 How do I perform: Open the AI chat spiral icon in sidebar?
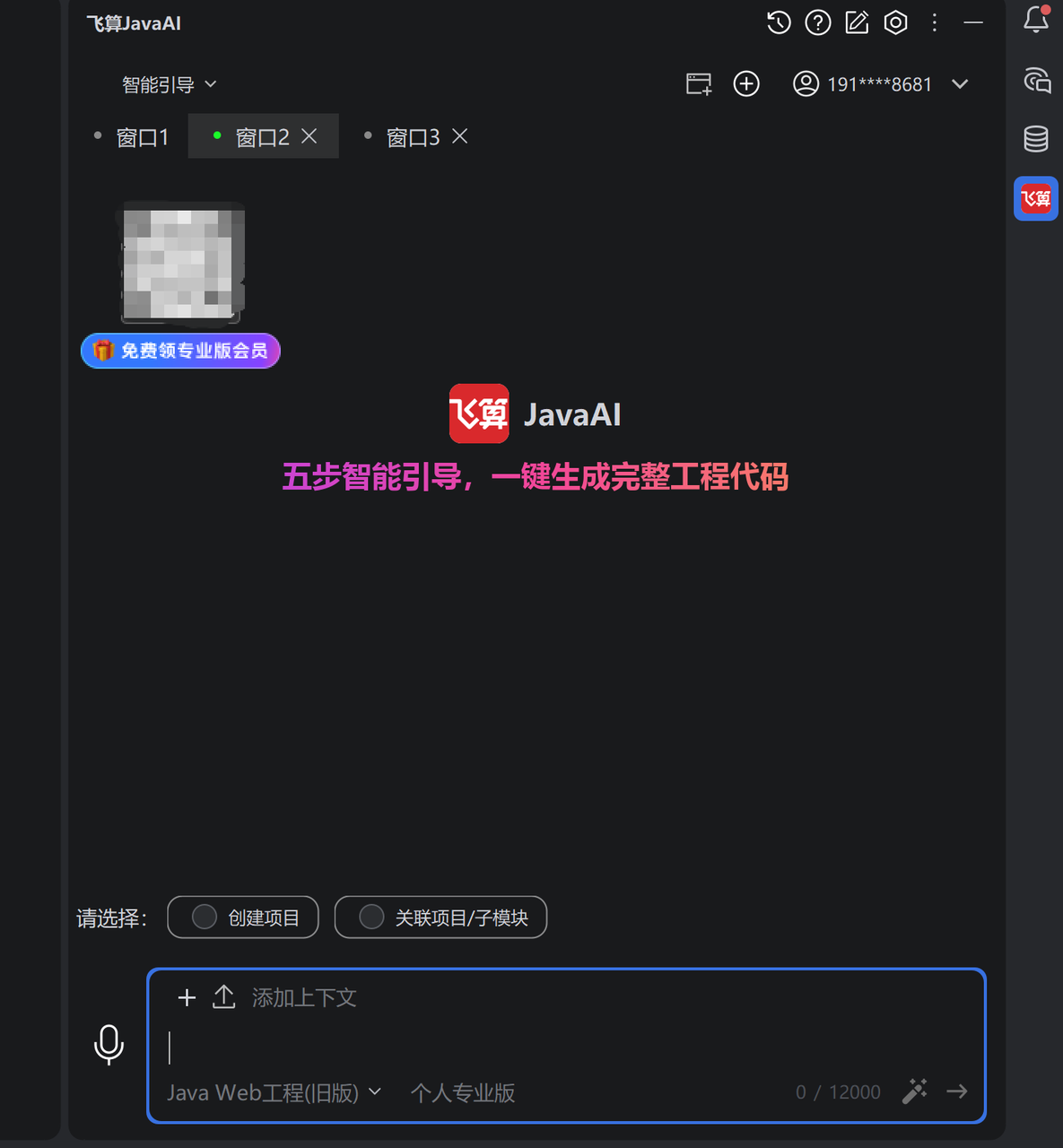coord(1036,80)
